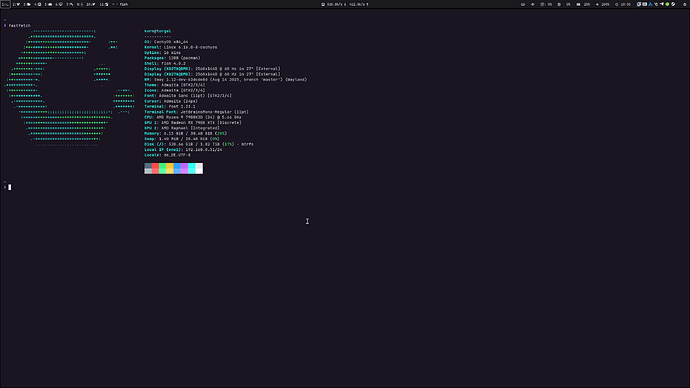Open the power menu icon at bar end

click(x=685, y=4)
